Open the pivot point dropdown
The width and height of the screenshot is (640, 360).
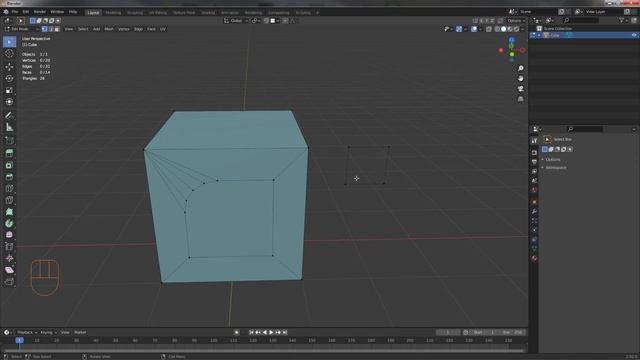tap(256, 20)
